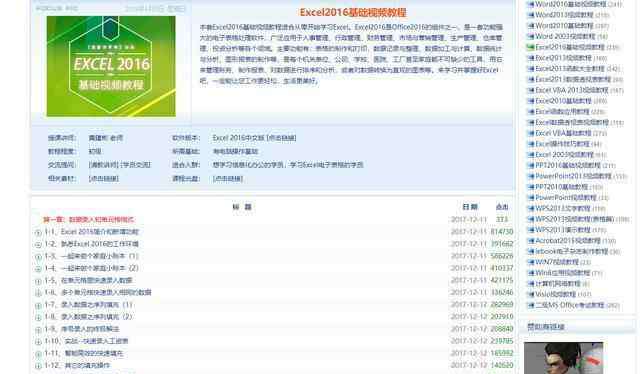Open lesson 1-4 ending in (2)
640x374 pixels.
tap(91, 268)
